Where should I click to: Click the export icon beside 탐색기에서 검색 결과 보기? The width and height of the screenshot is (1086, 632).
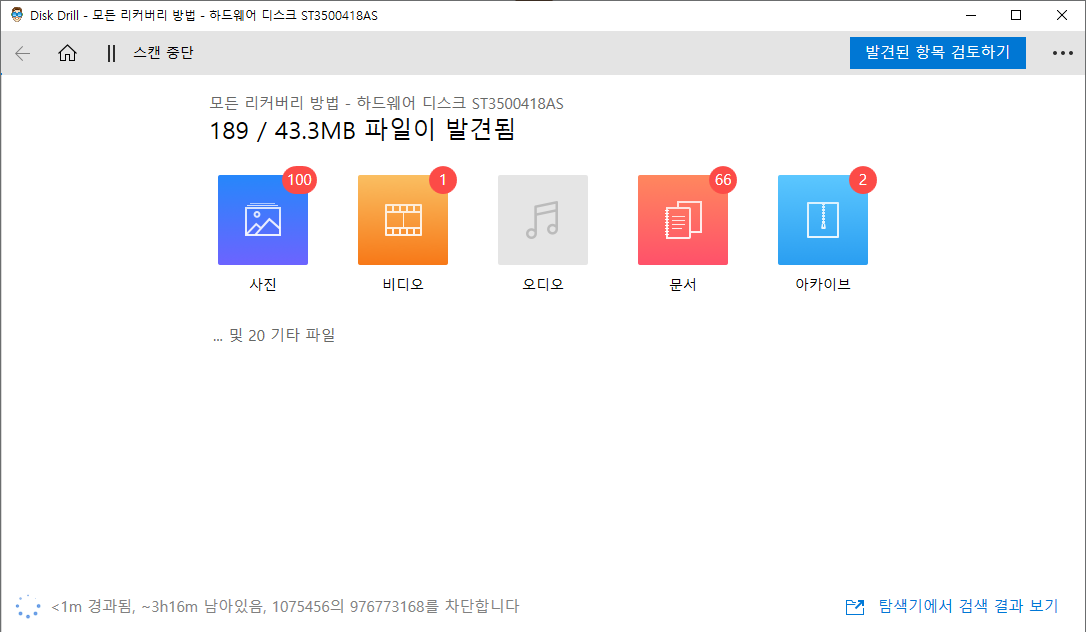tap(855, 606)
